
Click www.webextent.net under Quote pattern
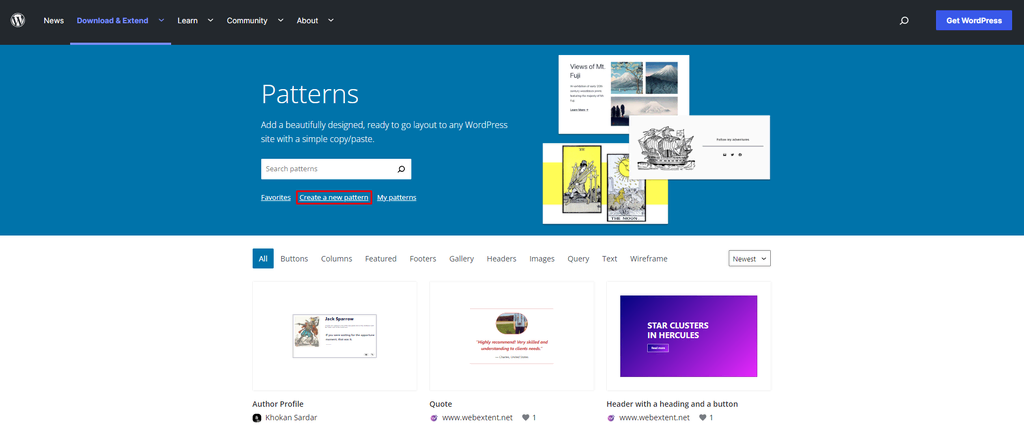[x=477, y=417]
